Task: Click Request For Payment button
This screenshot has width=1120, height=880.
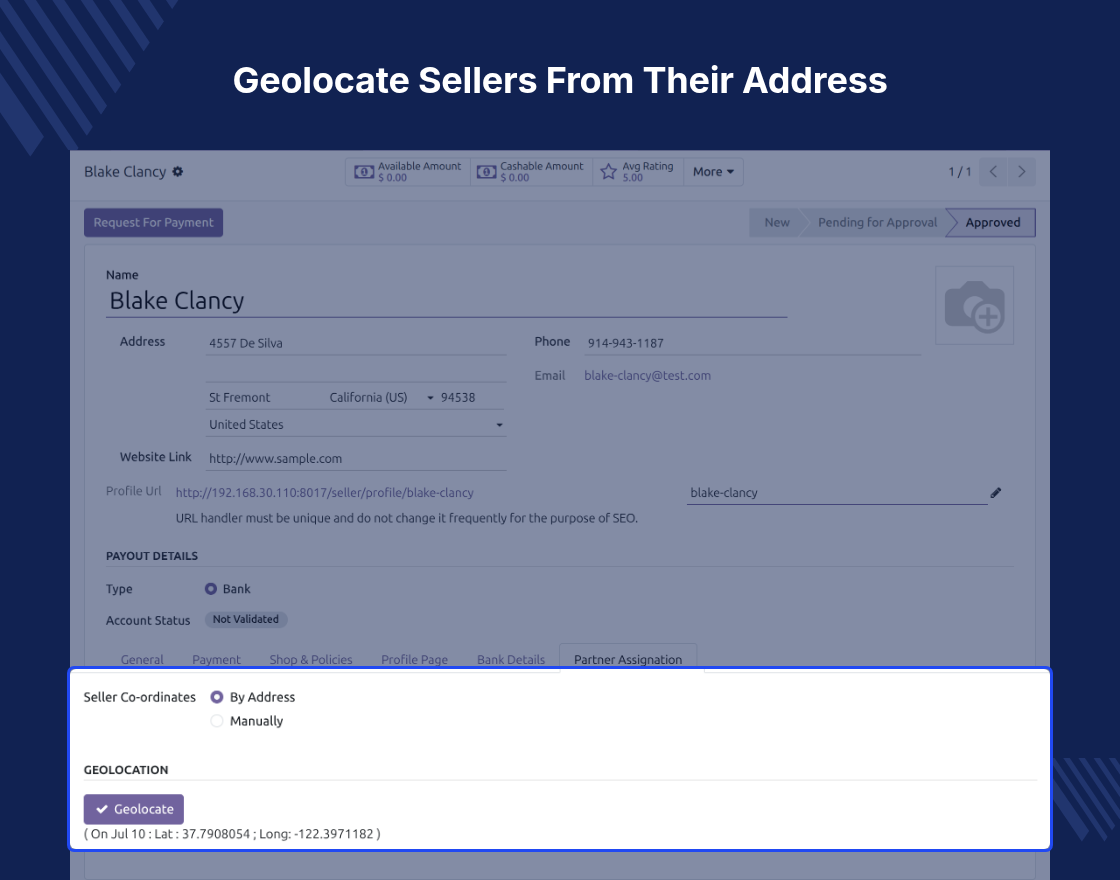Action: [x=154, y=222]
